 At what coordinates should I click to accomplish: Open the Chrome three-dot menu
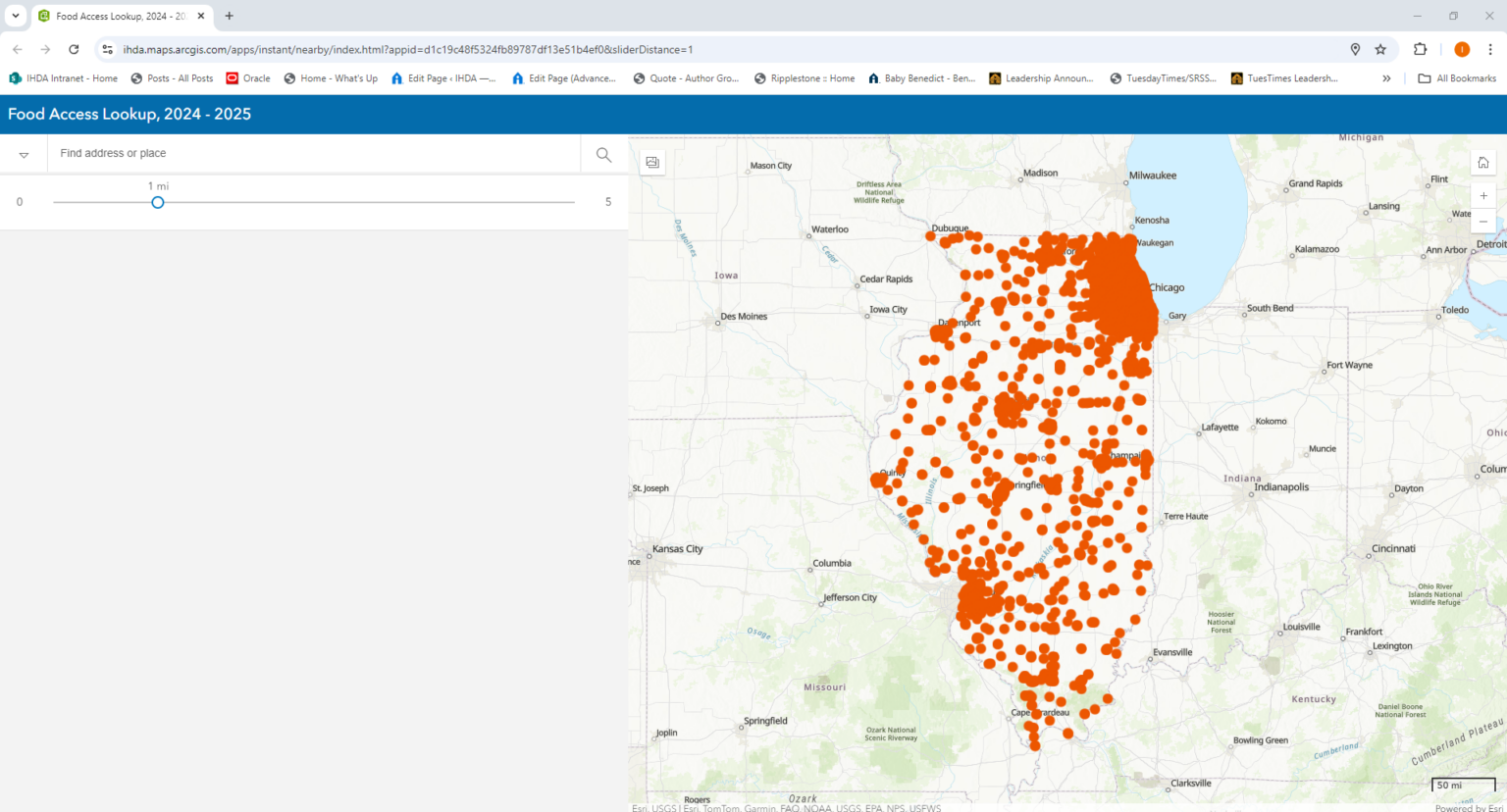(1489, 49)
